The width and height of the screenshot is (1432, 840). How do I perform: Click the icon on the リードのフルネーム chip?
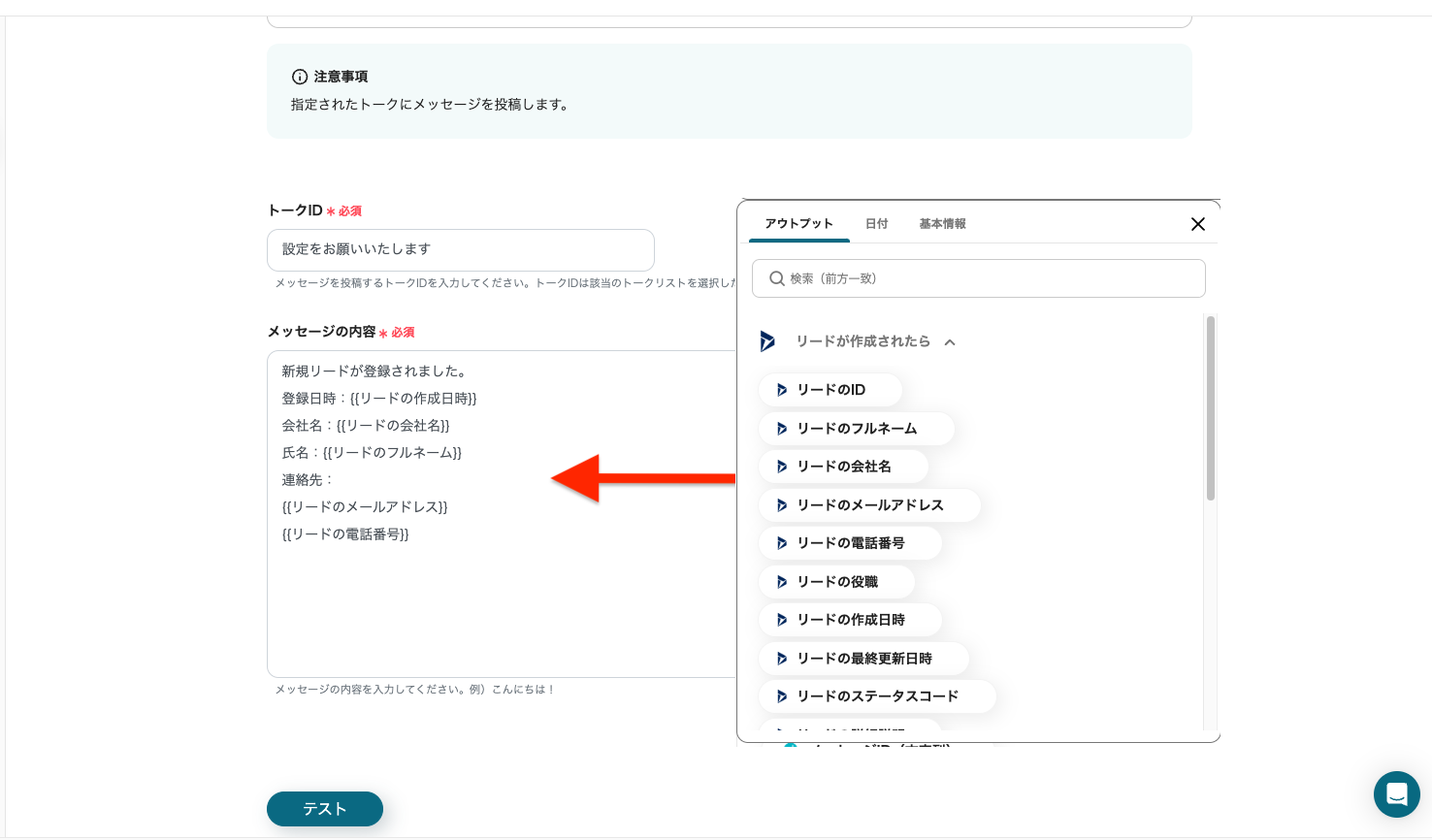point(782,429)
